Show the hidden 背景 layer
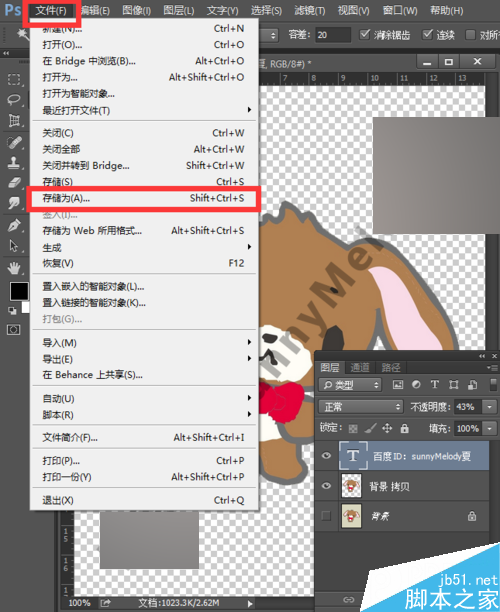This screenshot has width=500, height=612. [326, 516]
